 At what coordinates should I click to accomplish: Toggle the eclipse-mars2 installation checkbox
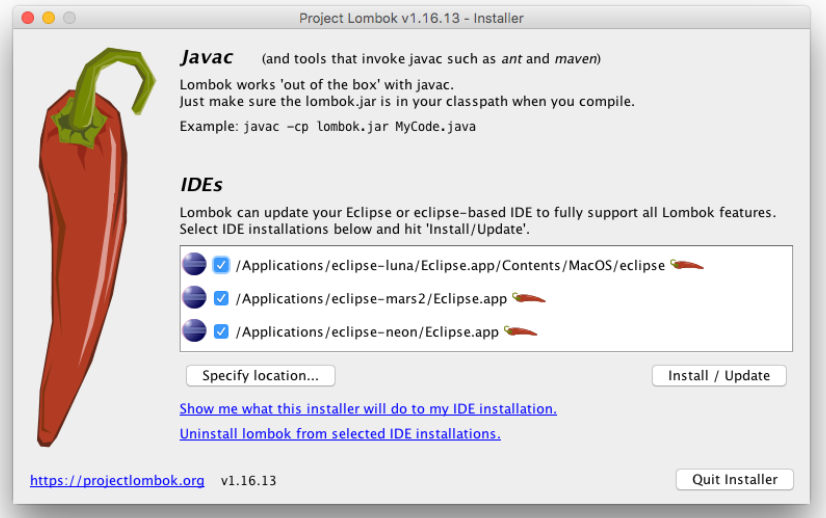[221, 298]
